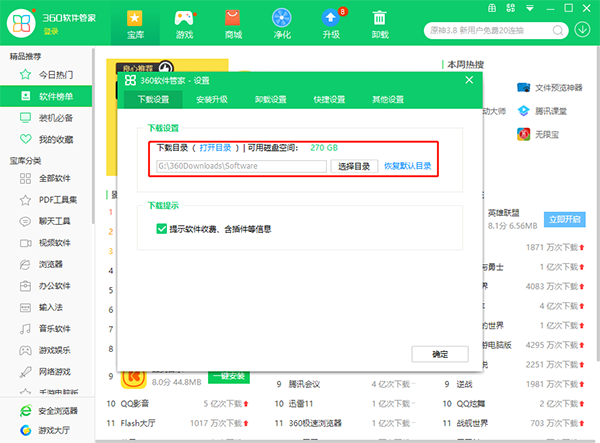This screenshot has width=600, height=443.
Task: Switch to the 卸载设置 settings tab
Action: pyautogui.click(x=270, y=100)
